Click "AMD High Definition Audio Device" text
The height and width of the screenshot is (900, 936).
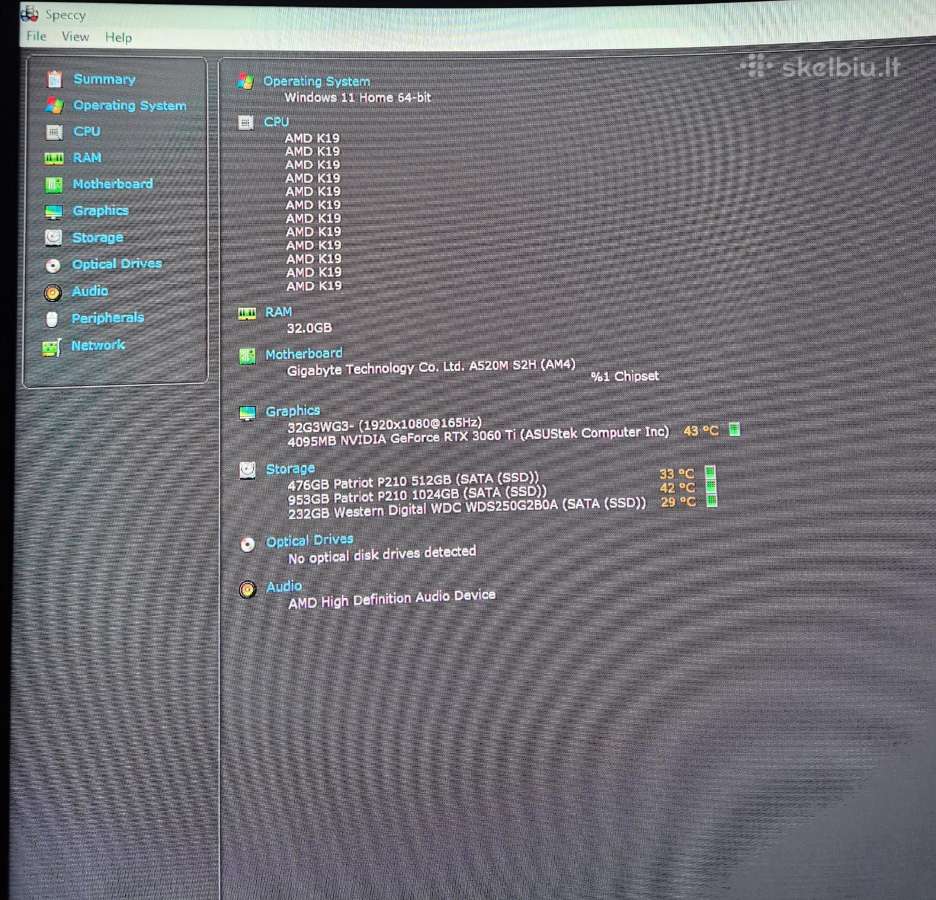click(x=392, y=599)
